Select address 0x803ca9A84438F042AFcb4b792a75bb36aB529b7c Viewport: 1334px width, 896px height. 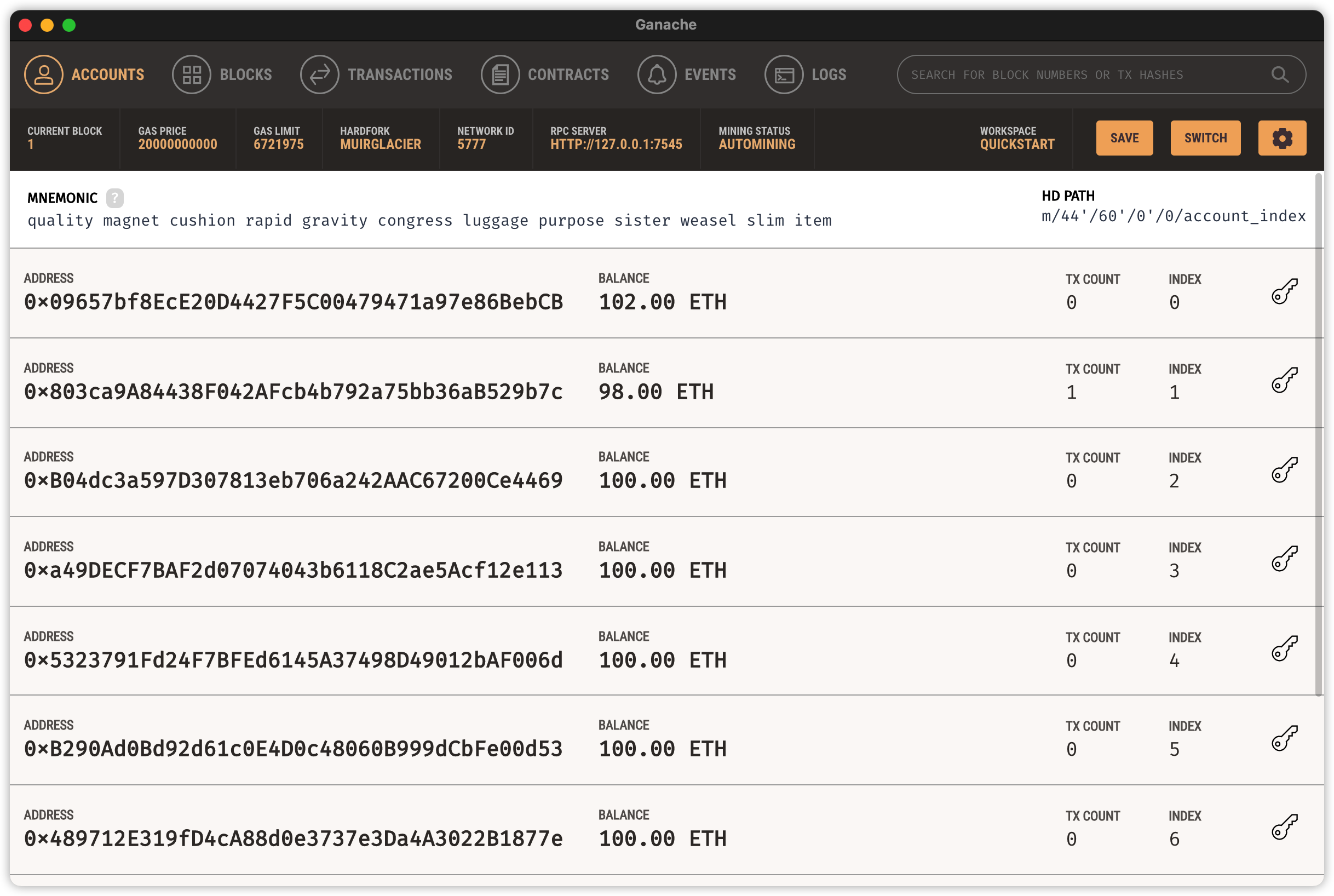[294, 392]
